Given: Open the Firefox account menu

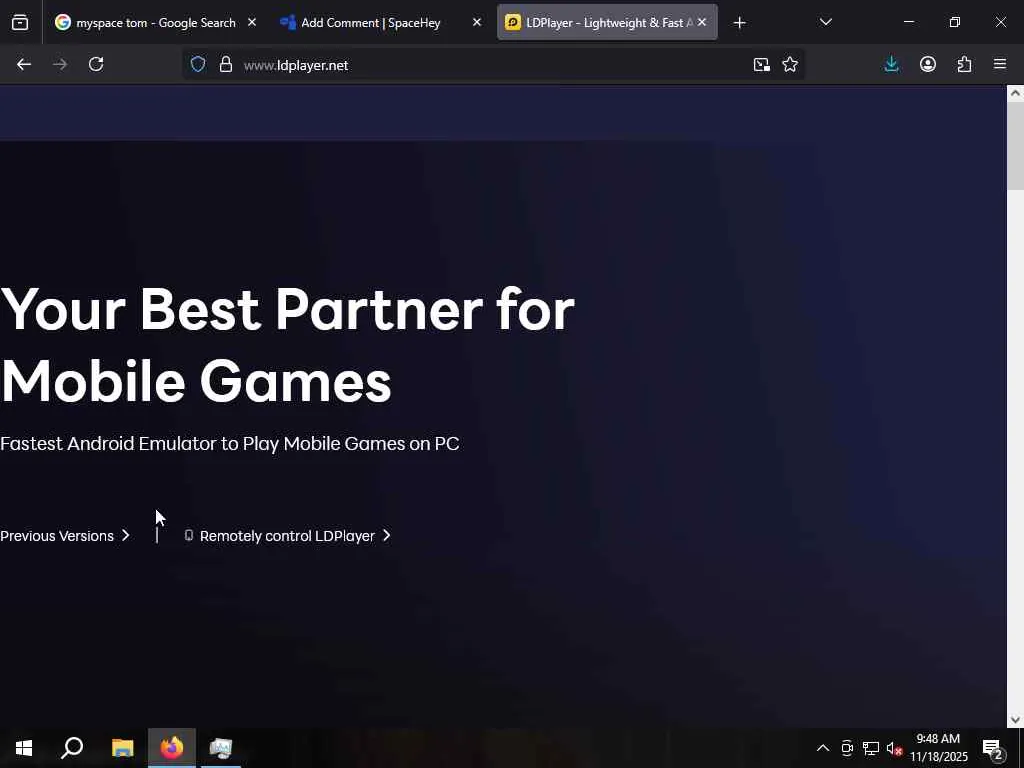Looking at the screenshot, I should point(928,64).
